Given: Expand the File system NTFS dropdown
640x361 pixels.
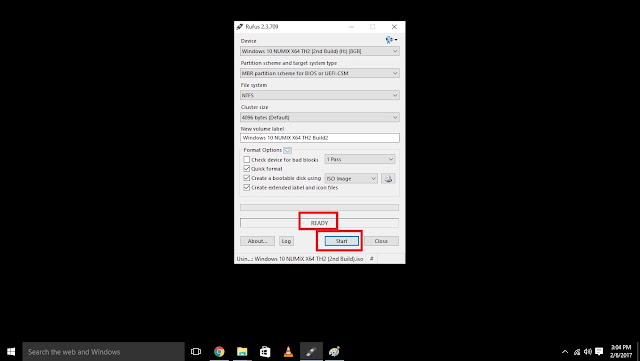Looking at the screenshot, I should point(320,96).
